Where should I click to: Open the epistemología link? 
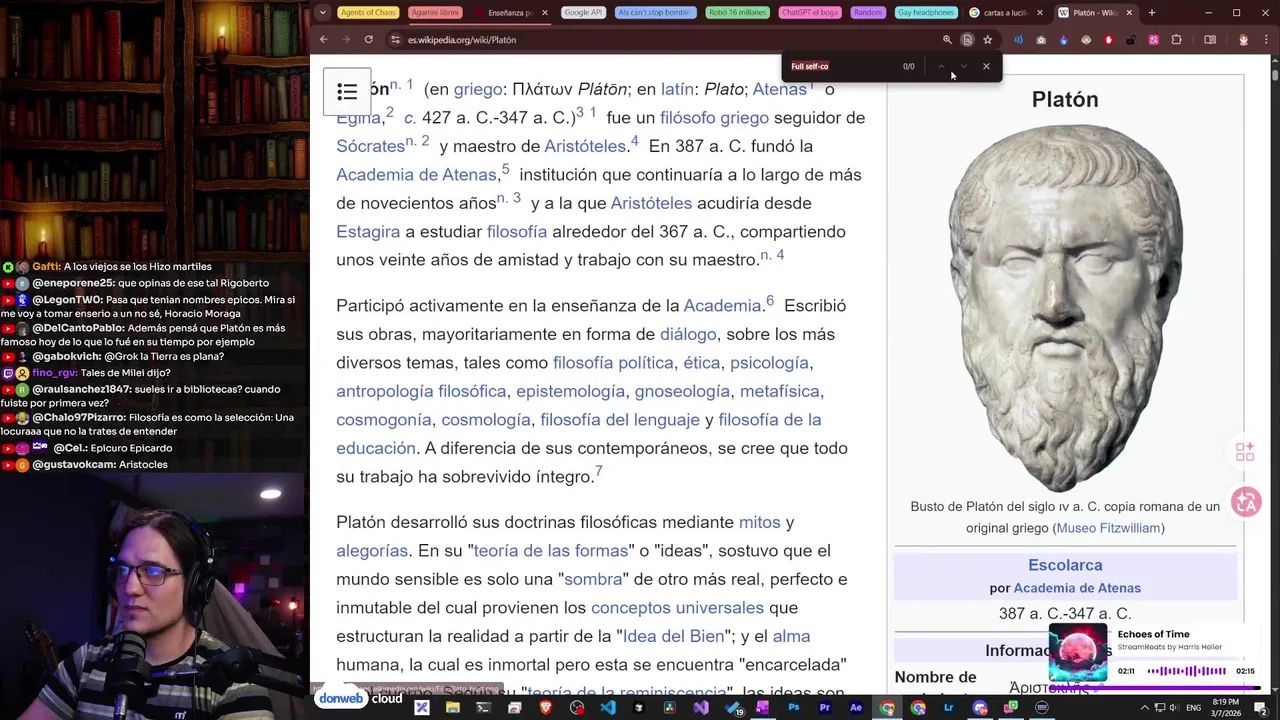pyautogui.click(x=570, y=391)
